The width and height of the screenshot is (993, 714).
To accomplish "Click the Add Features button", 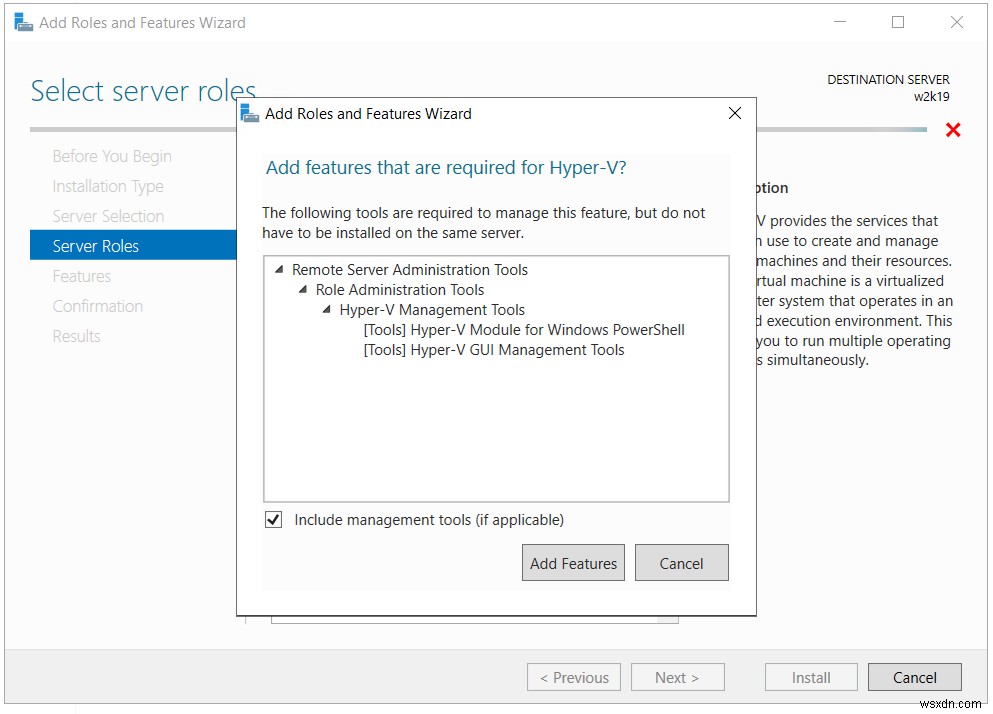I will [x=573, y=562].
